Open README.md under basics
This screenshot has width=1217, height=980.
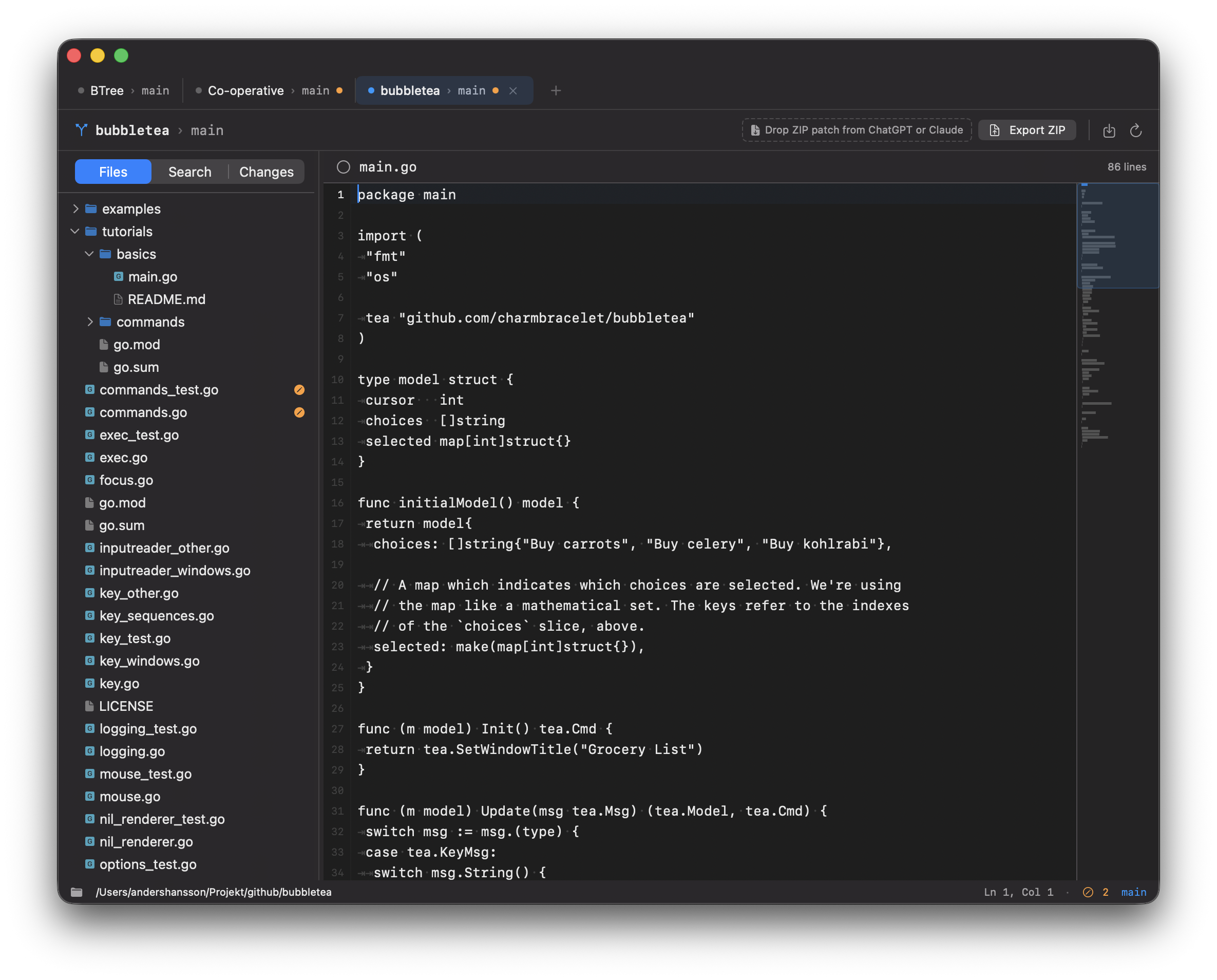[x=166, y=299]
